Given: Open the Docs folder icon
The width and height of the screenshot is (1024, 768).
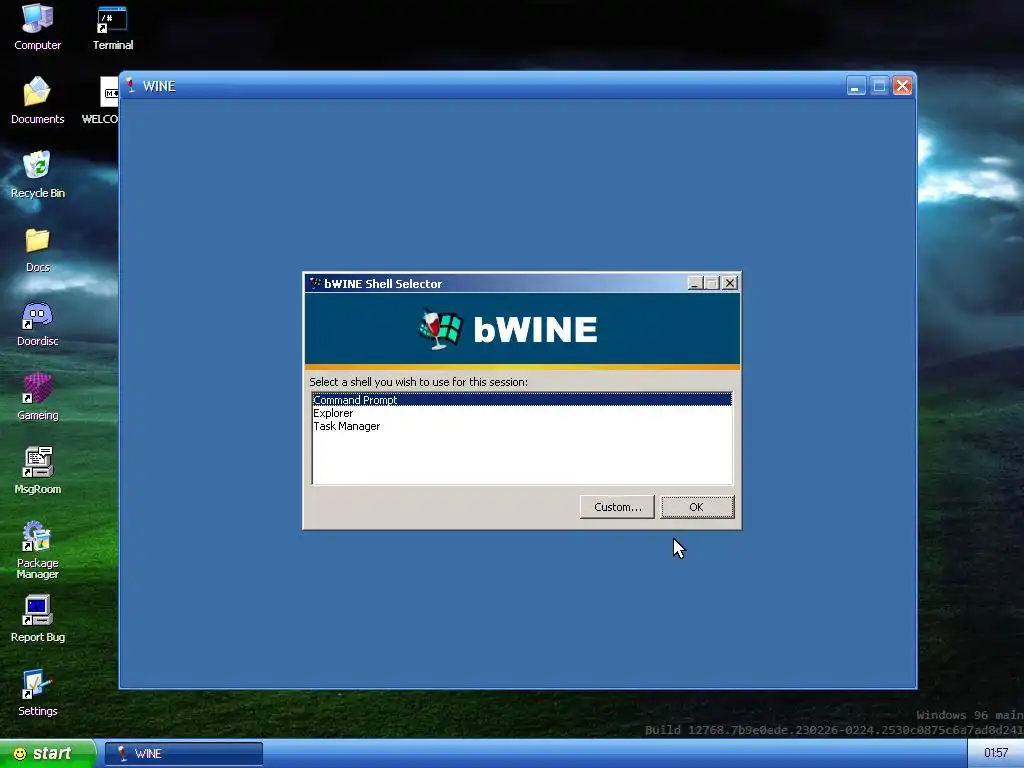Looking at the screenshot, I should pyautogui.click(x=37, y=249).
